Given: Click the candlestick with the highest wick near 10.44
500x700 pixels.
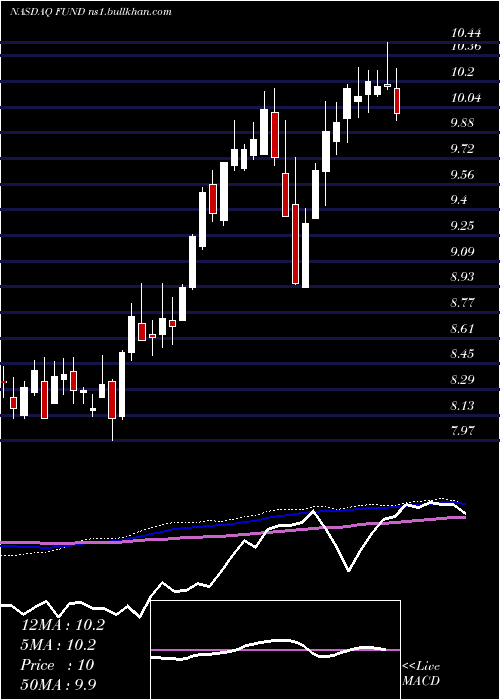Looking at the screenshot, I should pyautogui.click(x=388, y=85).
